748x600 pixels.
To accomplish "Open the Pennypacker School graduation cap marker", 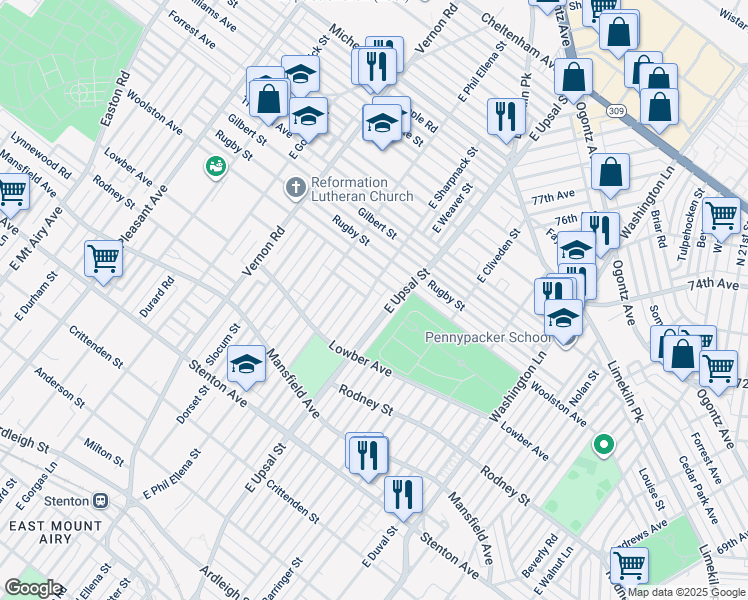I will [x=563, y=319].
